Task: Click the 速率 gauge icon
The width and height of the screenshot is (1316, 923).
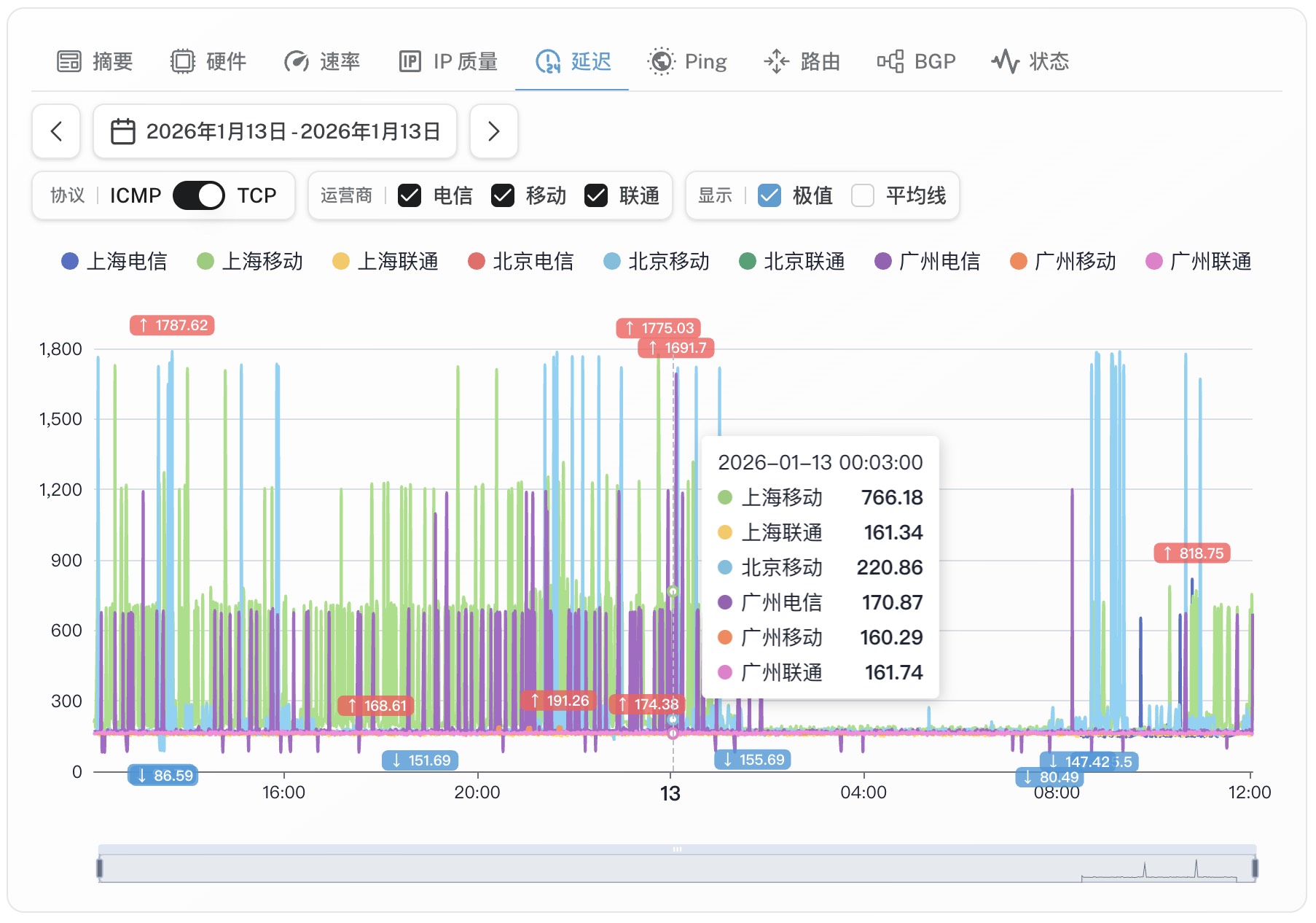Action: pyautogui.click(x=296, y=61)
